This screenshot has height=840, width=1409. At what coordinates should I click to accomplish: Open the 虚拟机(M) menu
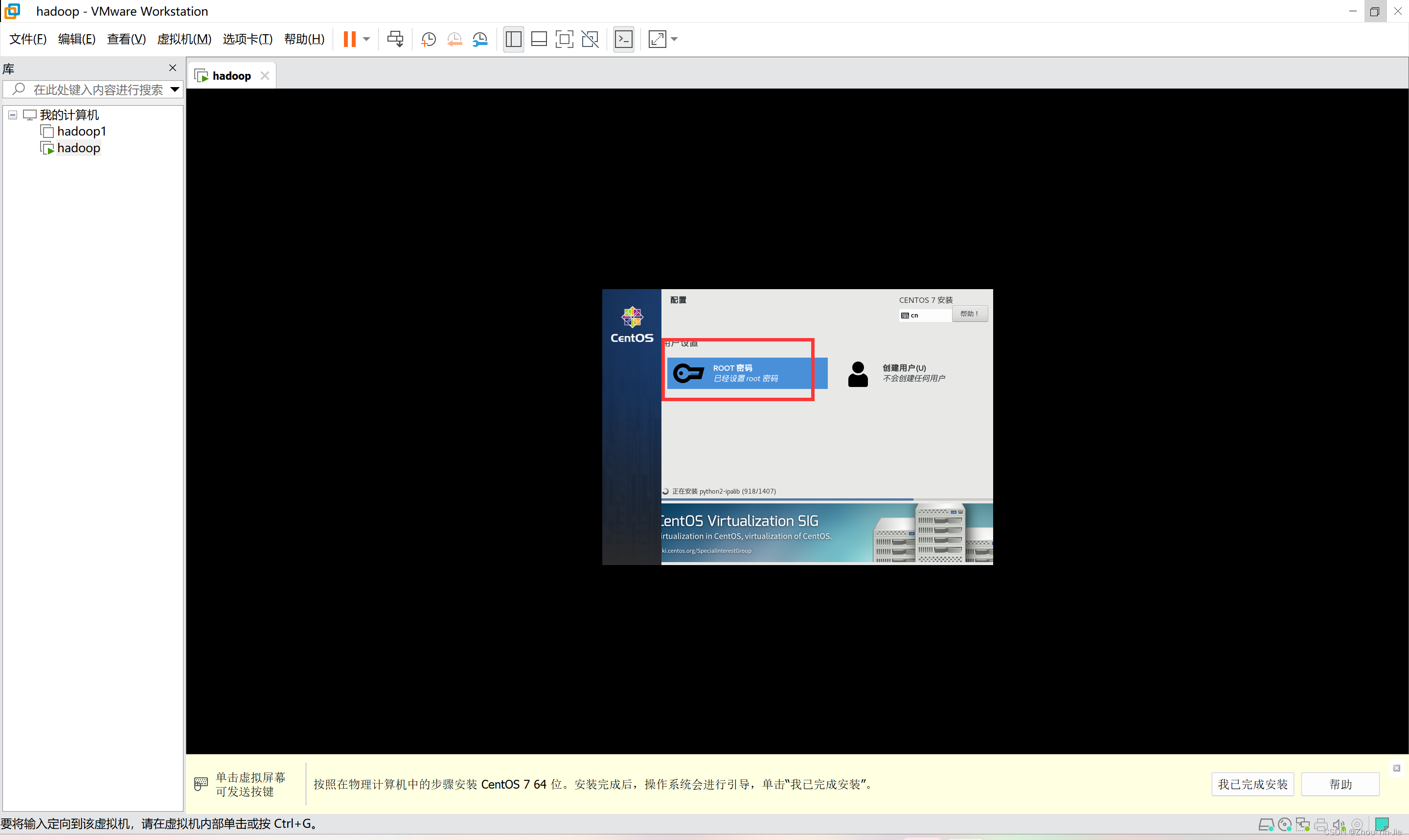184,39
